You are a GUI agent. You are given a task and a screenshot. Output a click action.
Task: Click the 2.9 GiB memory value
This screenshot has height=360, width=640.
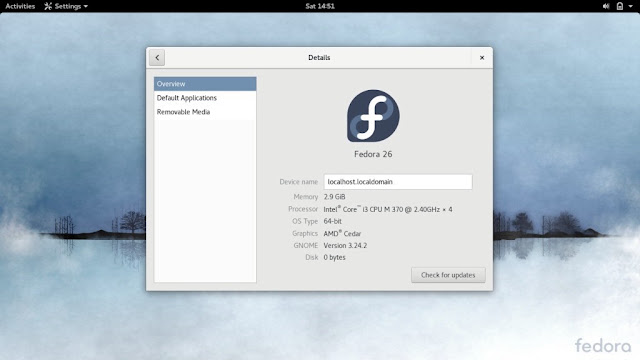point(334,197)
